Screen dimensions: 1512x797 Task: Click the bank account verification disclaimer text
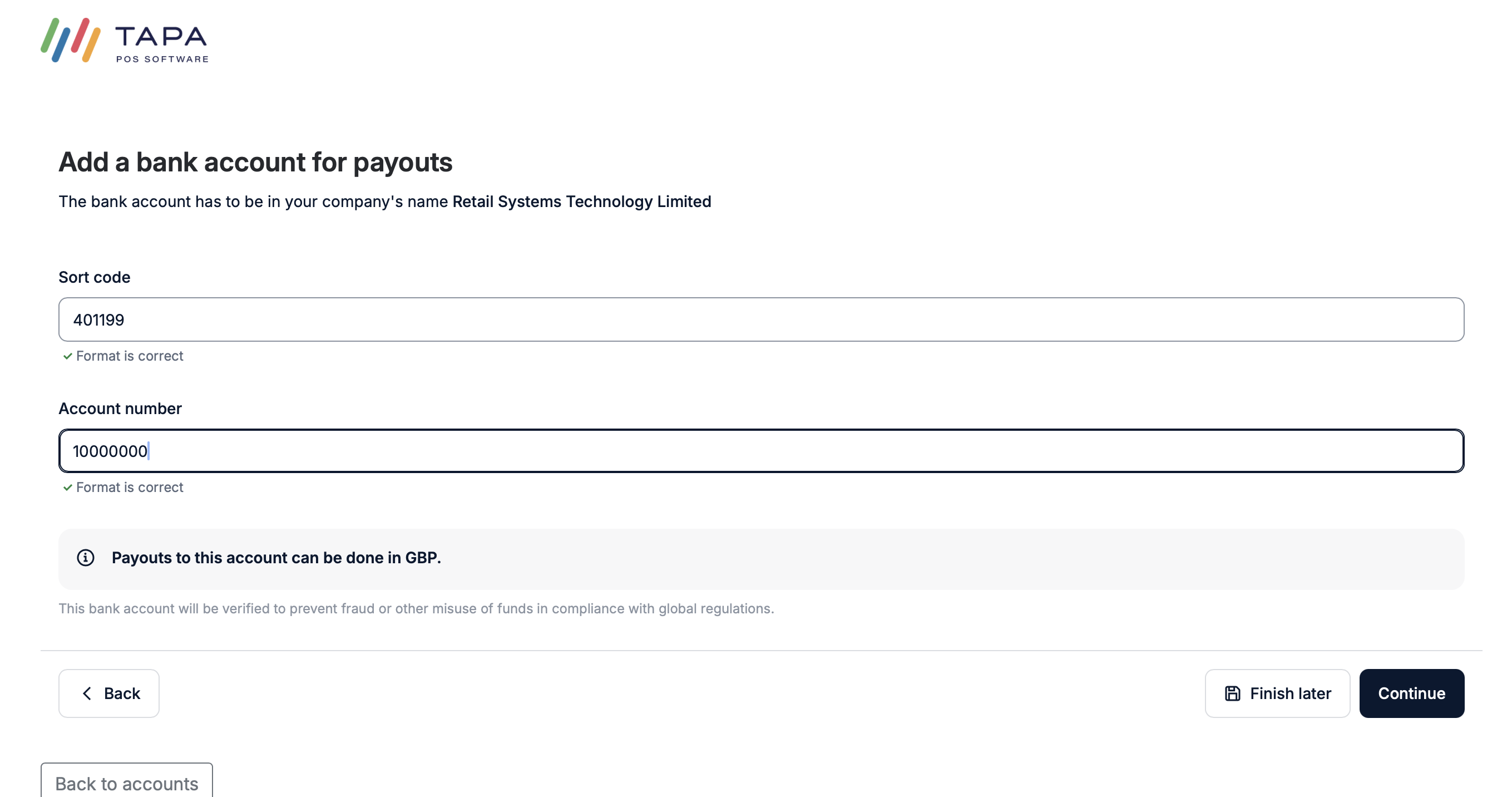click(x=416, y=609)
